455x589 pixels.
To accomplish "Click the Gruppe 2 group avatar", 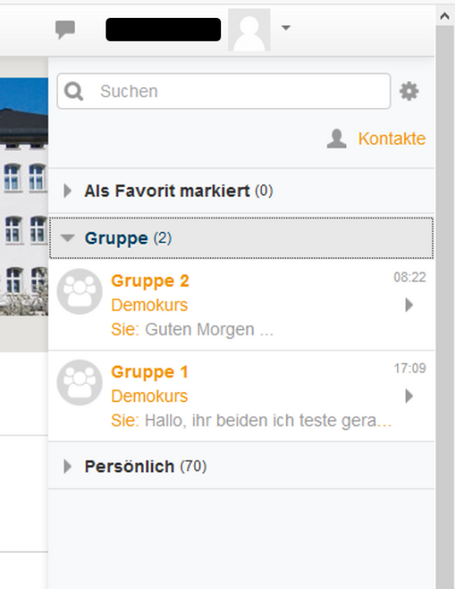I will 80,291.
